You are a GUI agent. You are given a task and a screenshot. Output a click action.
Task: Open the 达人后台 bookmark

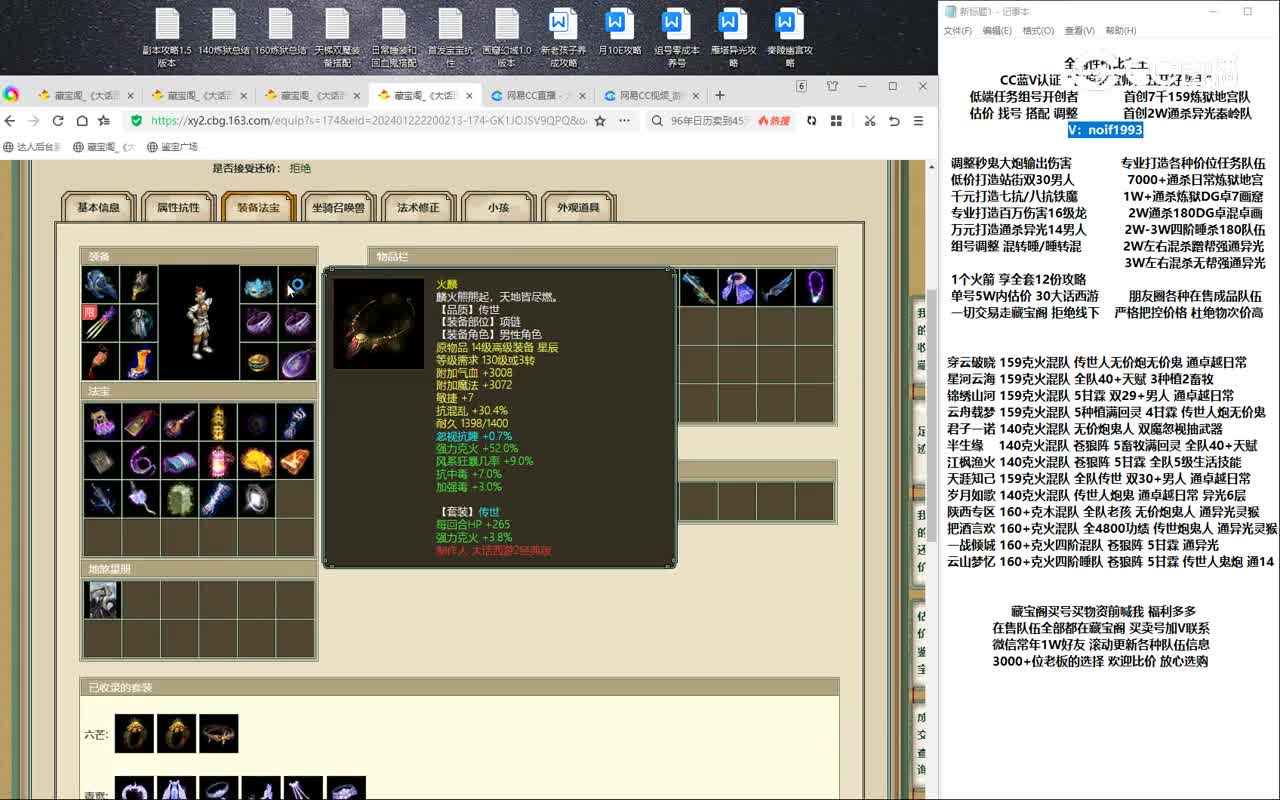[32, 147]
